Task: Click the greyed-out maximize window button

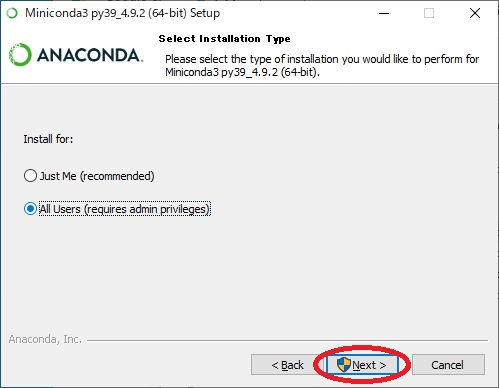Action: click(x=429, y=13)
